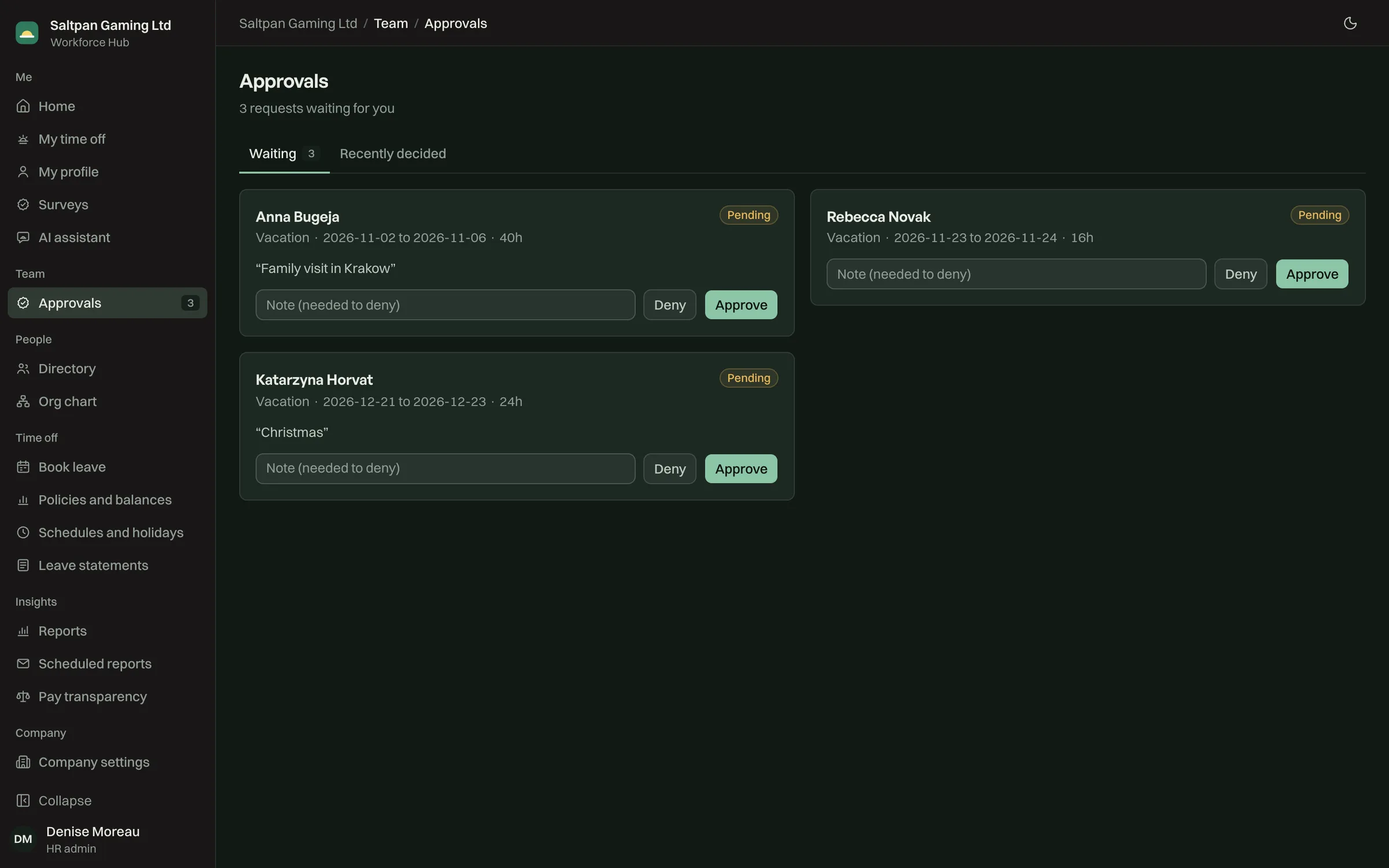Click Pay transparency scales icon
Screen dimensions: 1389x868
click(x=23, y=696)
